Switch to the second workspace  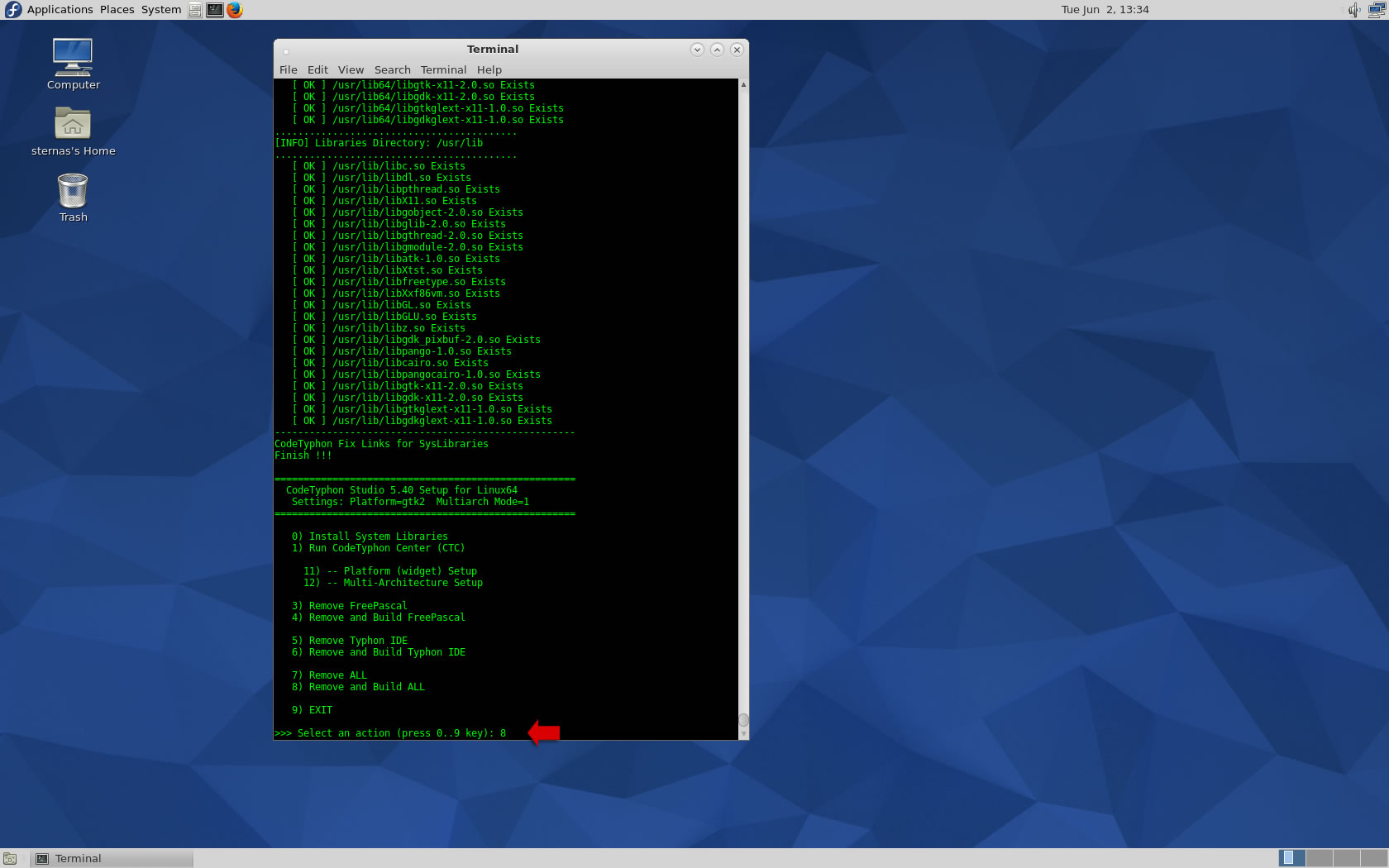(x=1319, y=858)
